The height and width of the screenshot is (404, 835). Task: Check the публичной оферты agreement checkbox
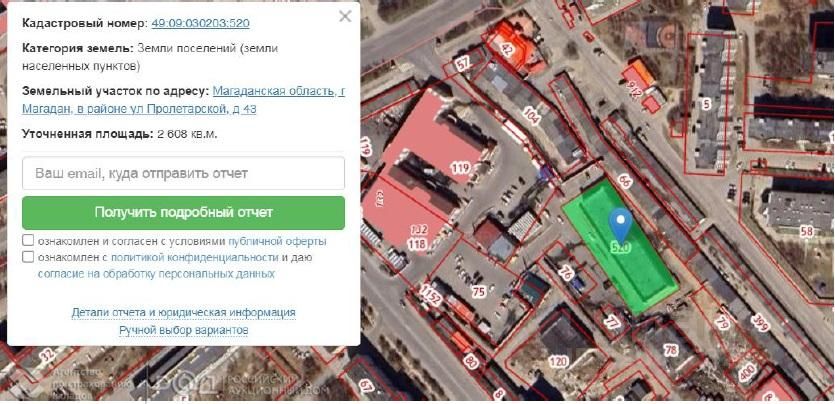28,241
